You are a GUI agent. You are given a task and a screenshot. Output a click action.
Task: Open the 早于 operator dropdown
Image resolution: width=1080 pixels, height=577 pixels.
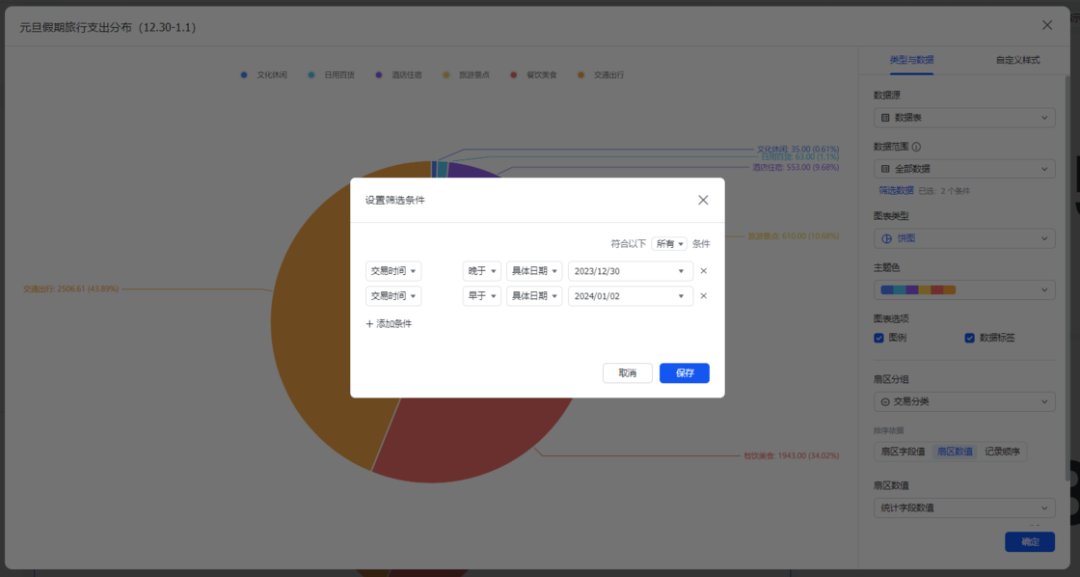coord(481,296)
